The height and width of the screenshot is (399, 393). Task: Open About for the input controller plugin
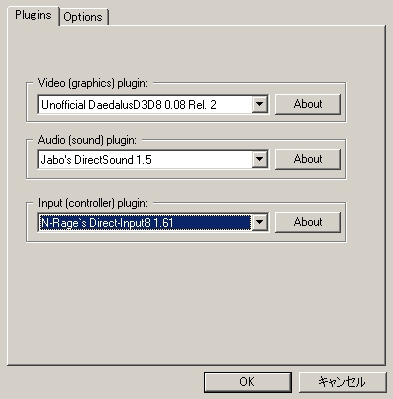(x=308, y=222)
